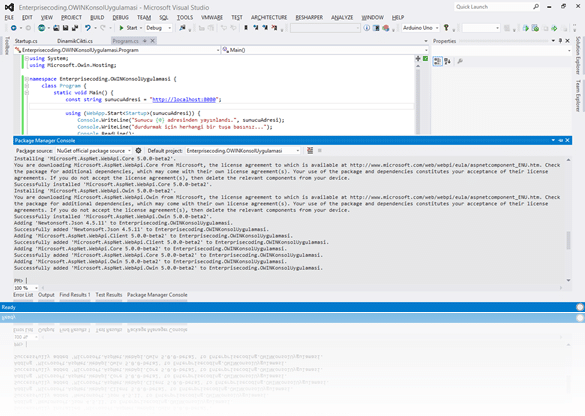The image size is (585, 416).
Task: Switch to the Error List tab
Action: pos(23,295)
